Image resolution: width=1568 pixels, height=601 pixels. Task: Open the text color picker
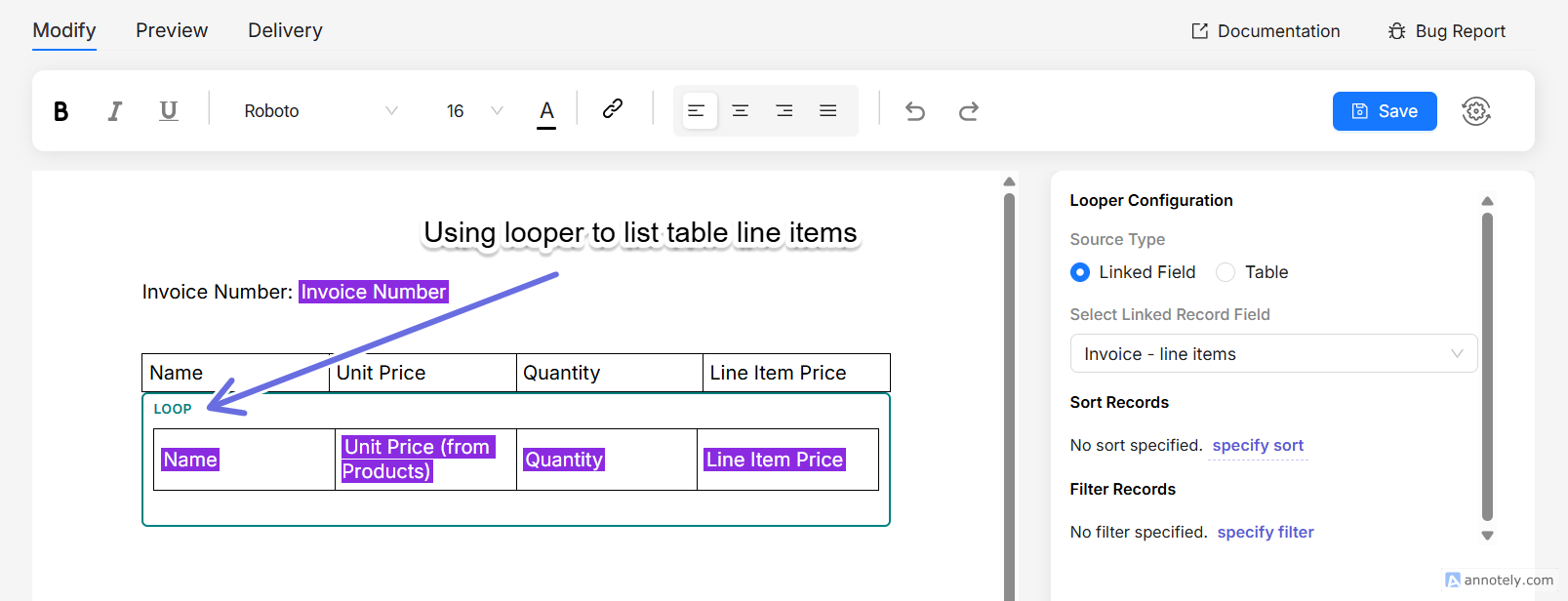tap(546, 113)
